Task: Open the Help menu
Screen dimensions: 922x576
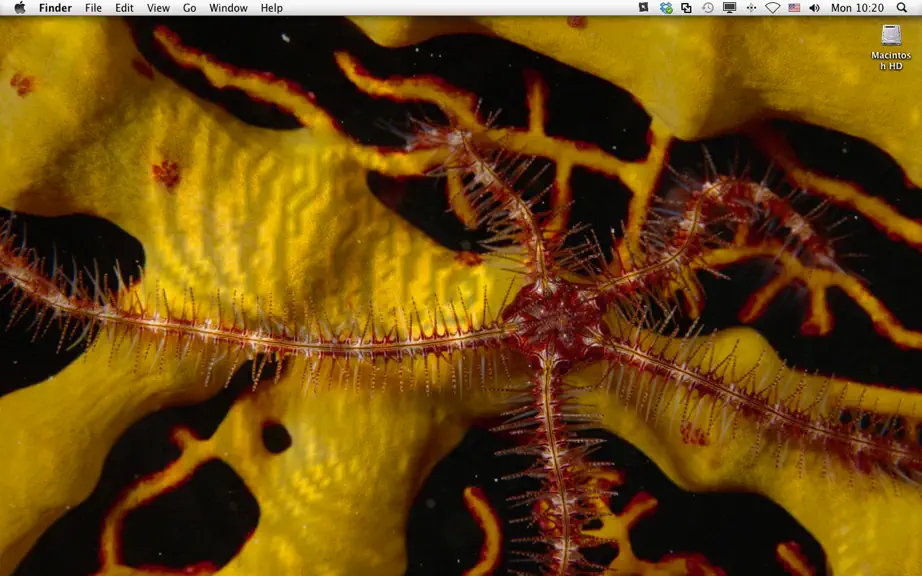Action: (x=272, y=8)
